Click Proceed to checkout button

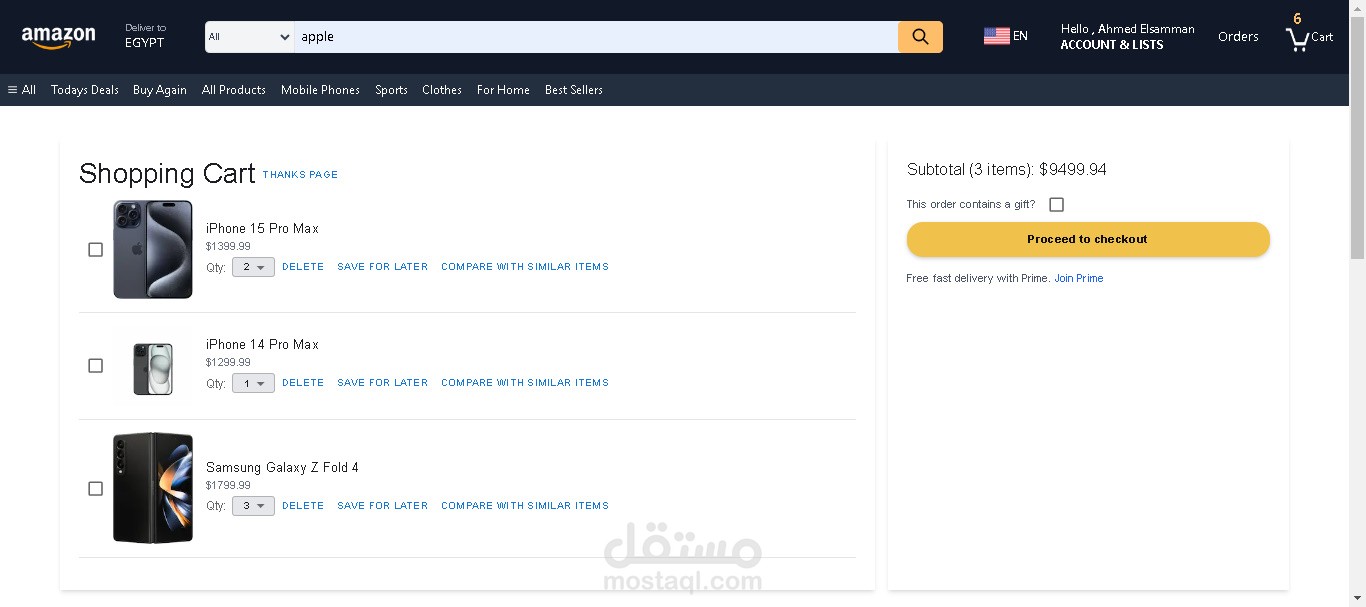(x=1088, y=239)
